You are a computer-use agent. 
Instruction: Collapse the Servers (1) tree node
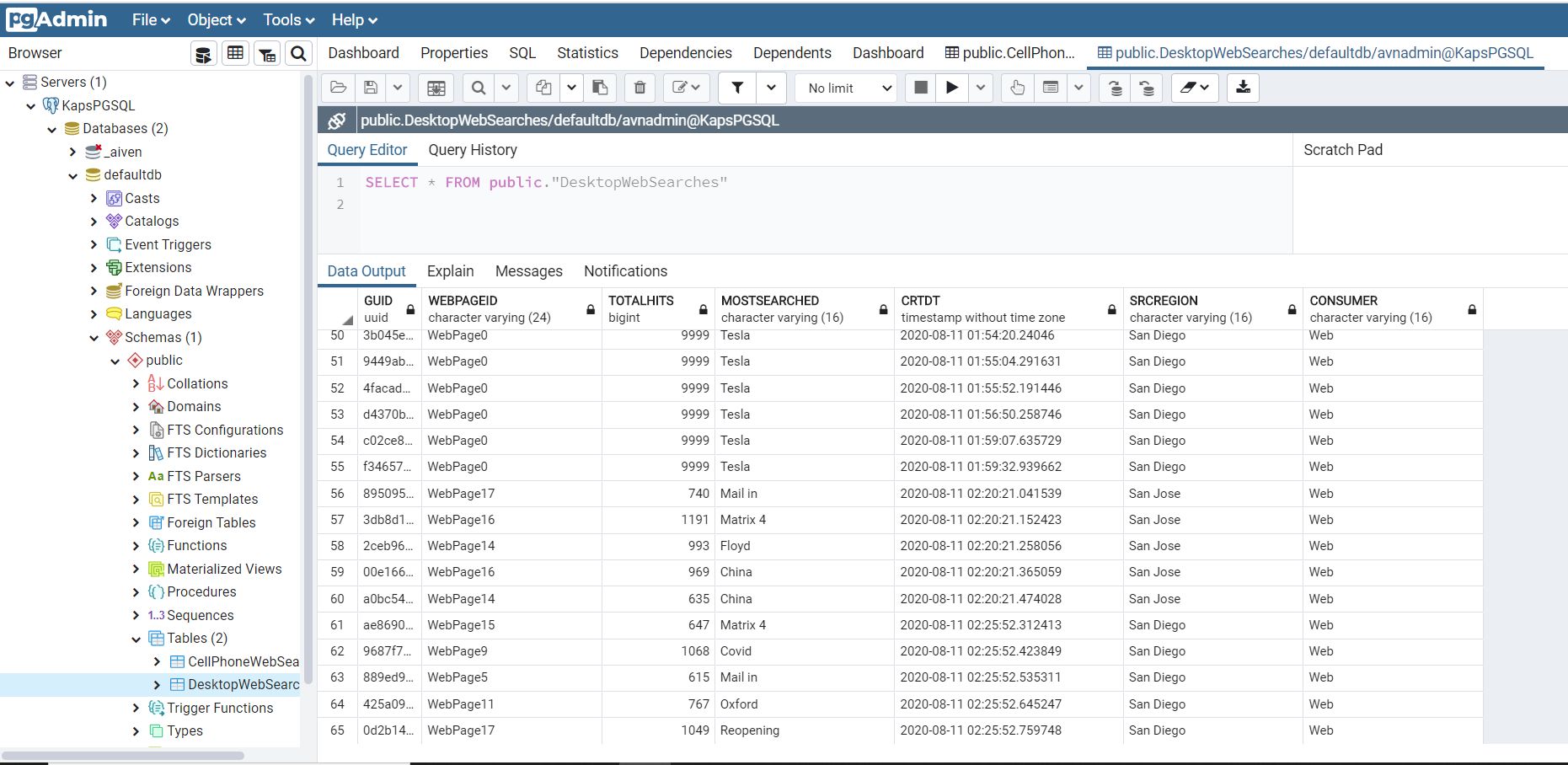click(10, 83)
